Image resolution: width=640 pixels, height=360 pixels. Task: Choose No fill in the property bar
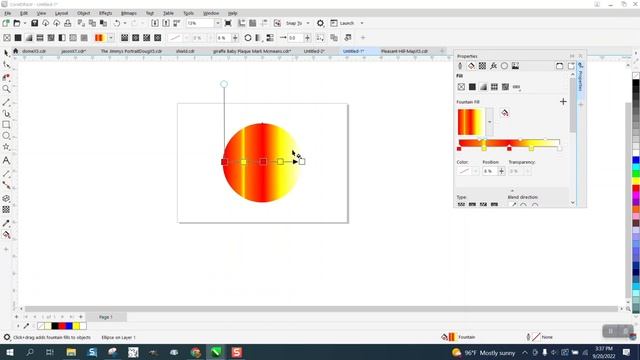point(7,38)
